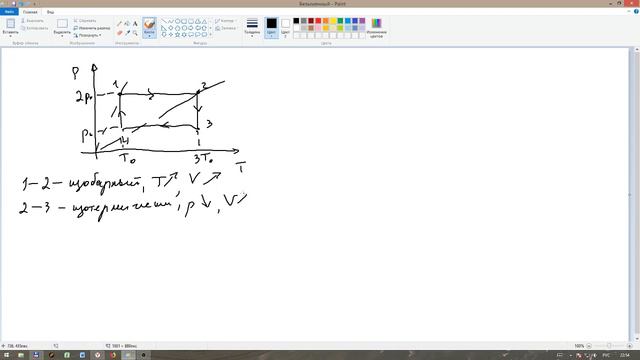The image size is (640, 360).
Task: Select the Fill with color bucket tool
Action: coord(127,24)
